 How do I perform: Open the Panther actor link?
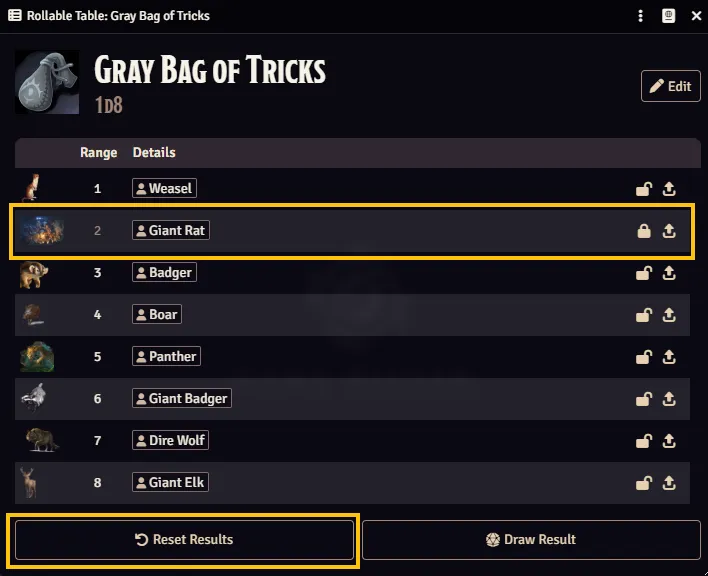[166, 356]
